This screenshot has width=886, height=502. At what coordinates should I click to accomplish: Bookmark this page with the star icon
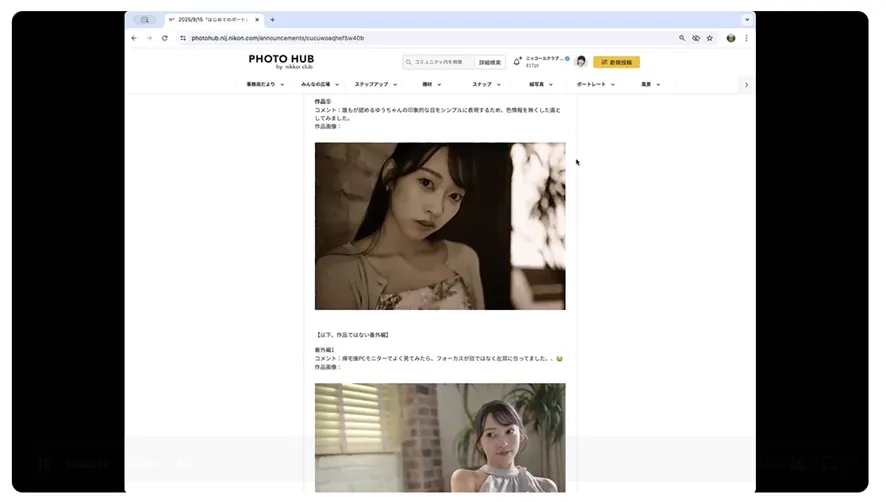pos(710,38)
